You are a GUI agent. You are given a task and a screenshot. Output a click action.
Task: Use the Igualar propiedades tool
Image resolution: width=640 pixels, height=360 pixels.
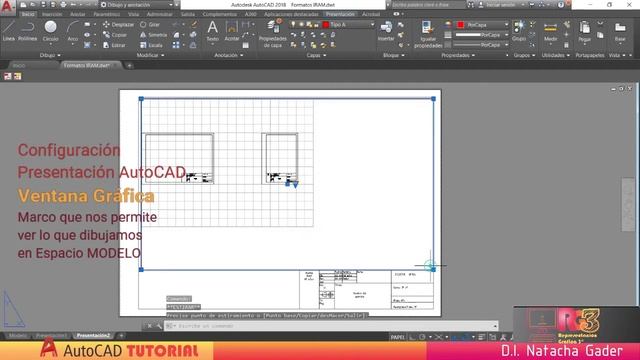point(428,34)
